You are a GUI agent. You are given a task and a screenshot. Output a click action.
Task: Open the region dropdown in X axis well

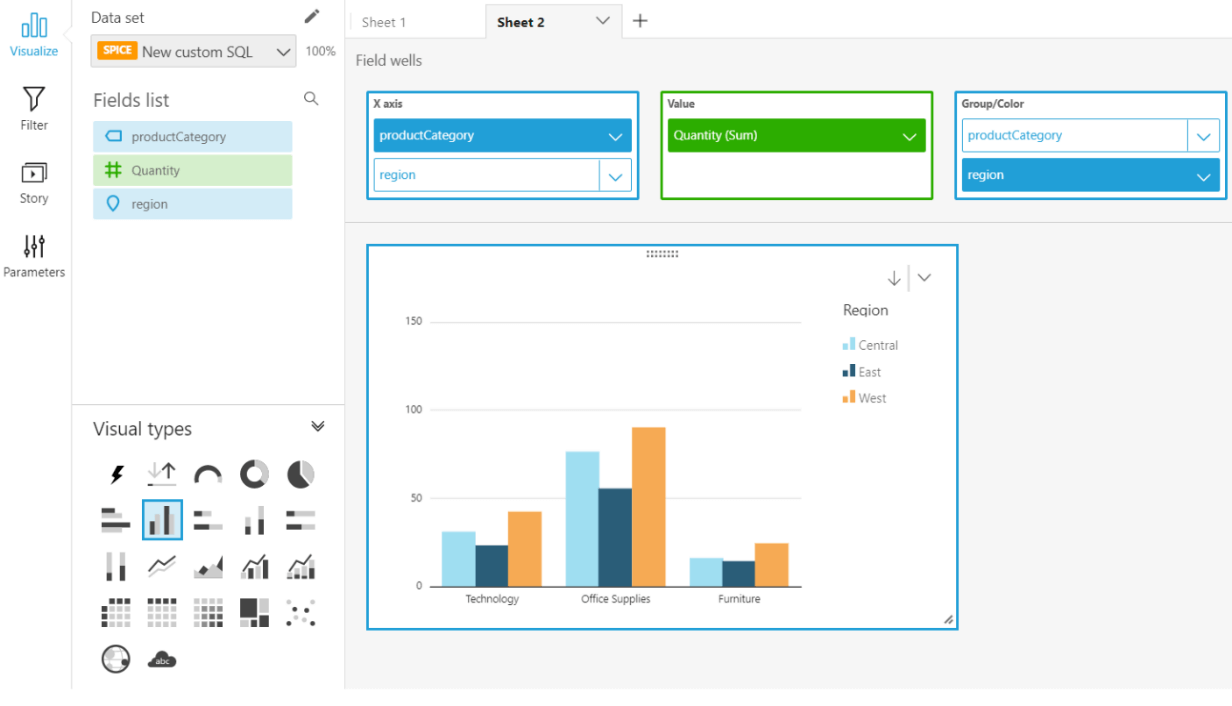click(615, 175)
